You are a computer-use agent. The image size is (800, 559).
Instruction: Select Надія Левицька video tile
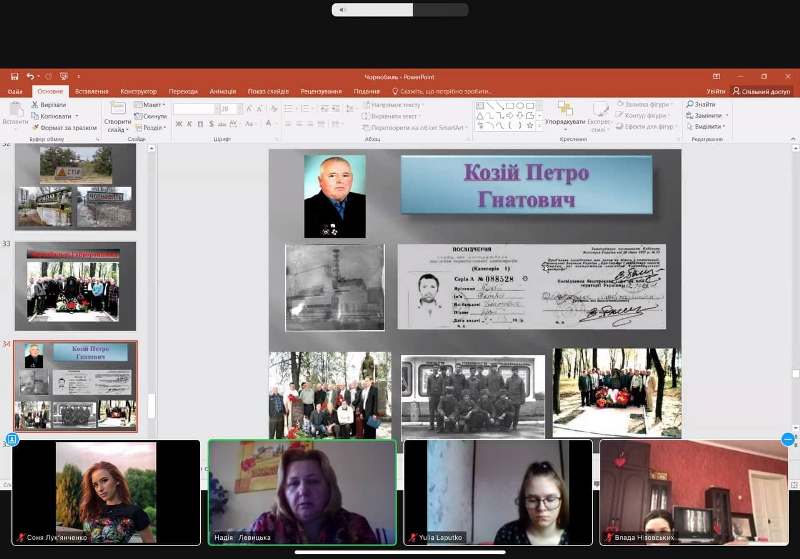303,493
